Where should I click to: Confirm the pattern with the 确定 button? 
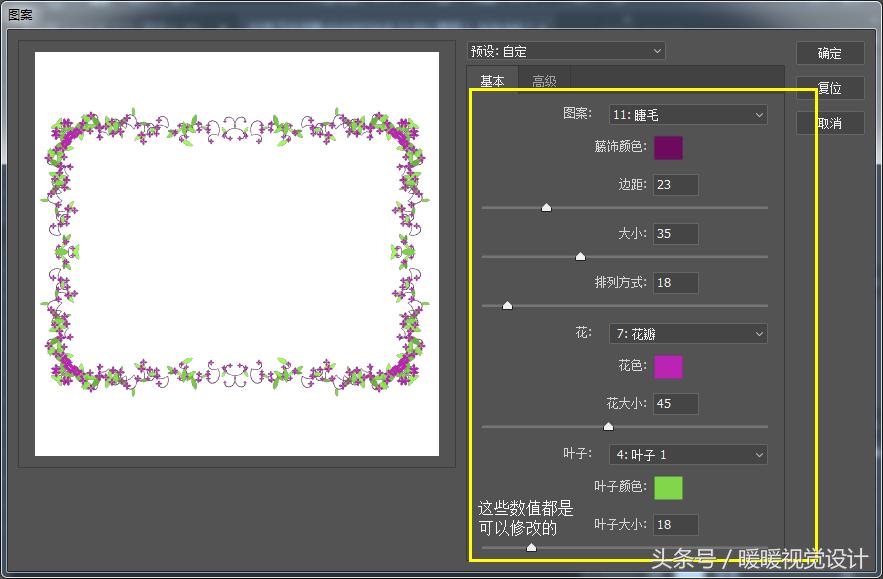[830, 53]
